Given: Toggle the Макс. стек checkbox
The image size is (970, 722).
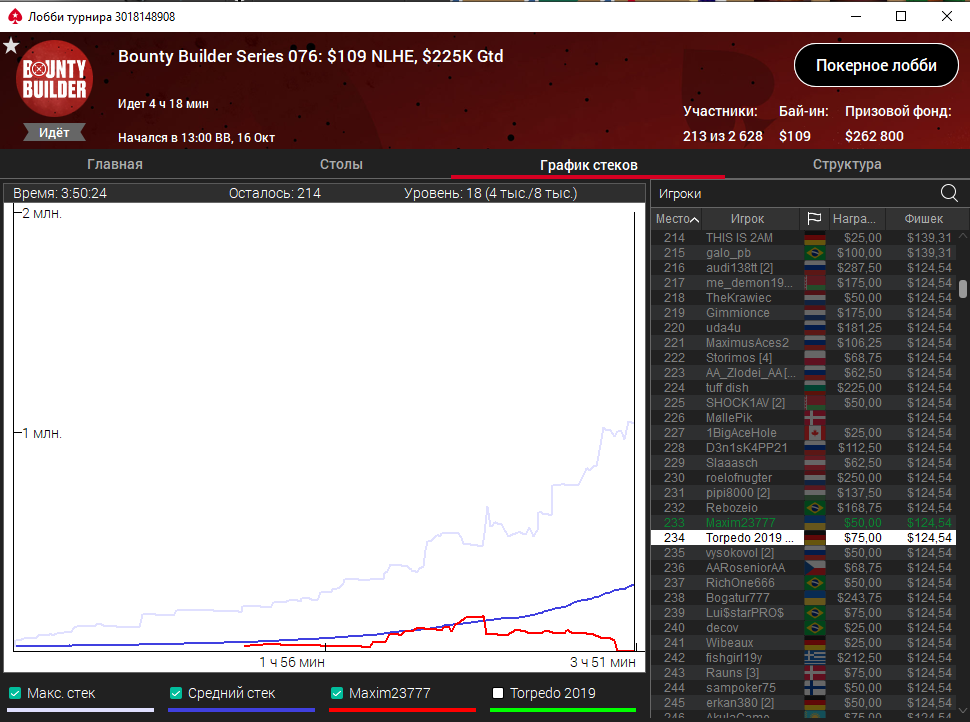Looking at the screenshot, I should point(15,693).
